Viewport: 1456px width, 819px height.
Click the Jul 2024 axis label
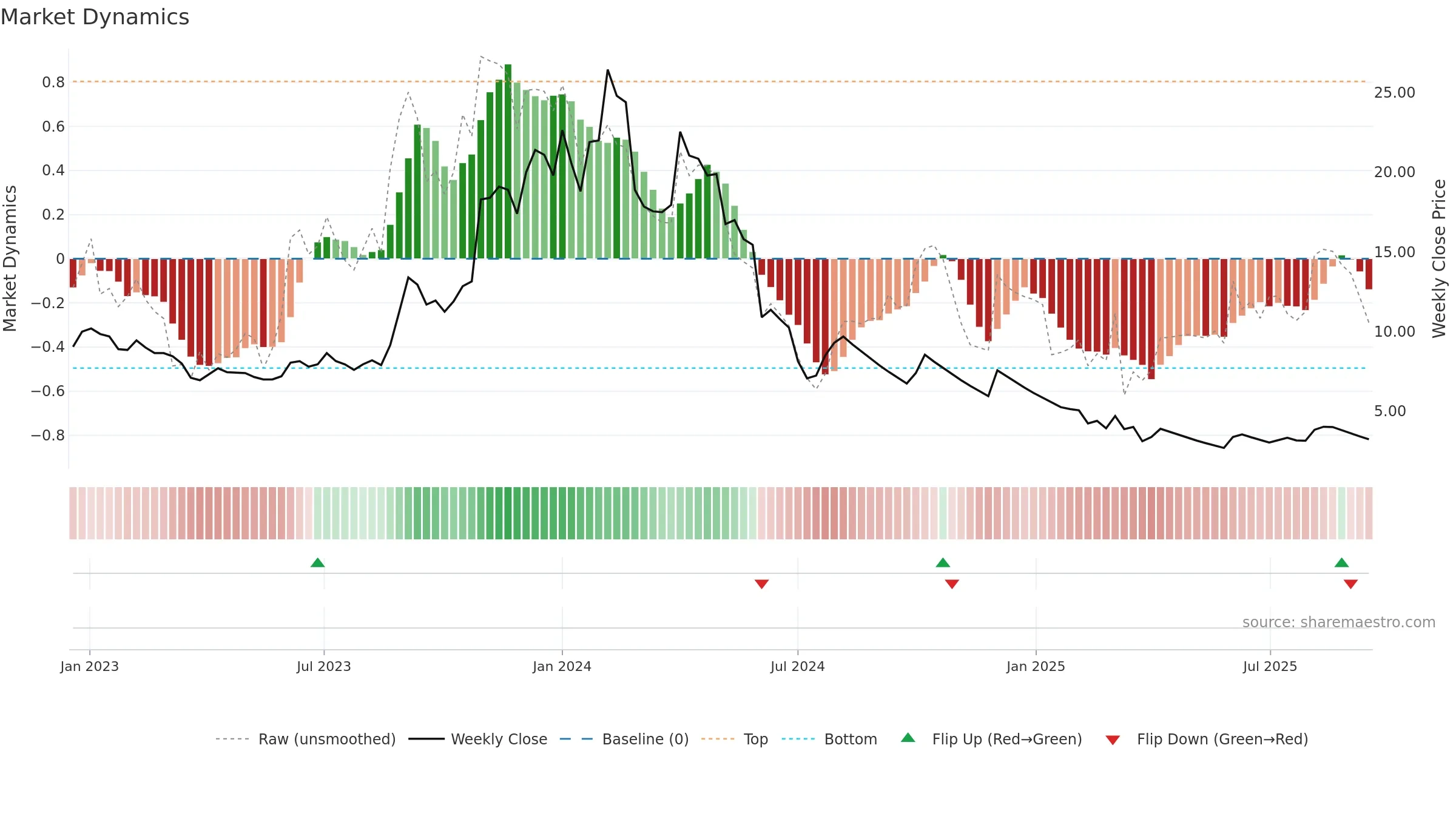[x=798, y=666]
